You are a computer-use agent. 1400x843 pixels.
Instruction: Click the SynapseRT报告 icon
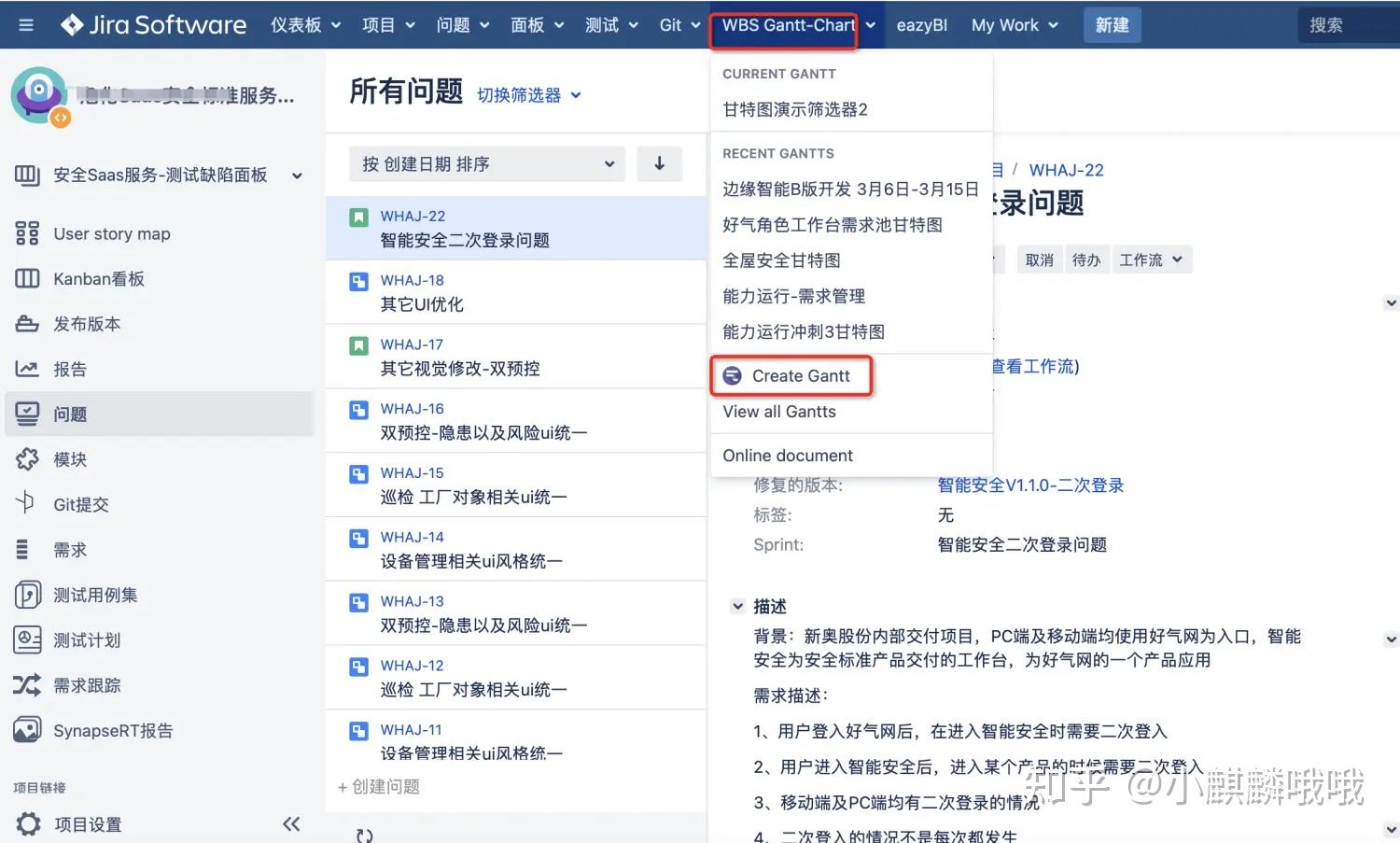[27, 730]
